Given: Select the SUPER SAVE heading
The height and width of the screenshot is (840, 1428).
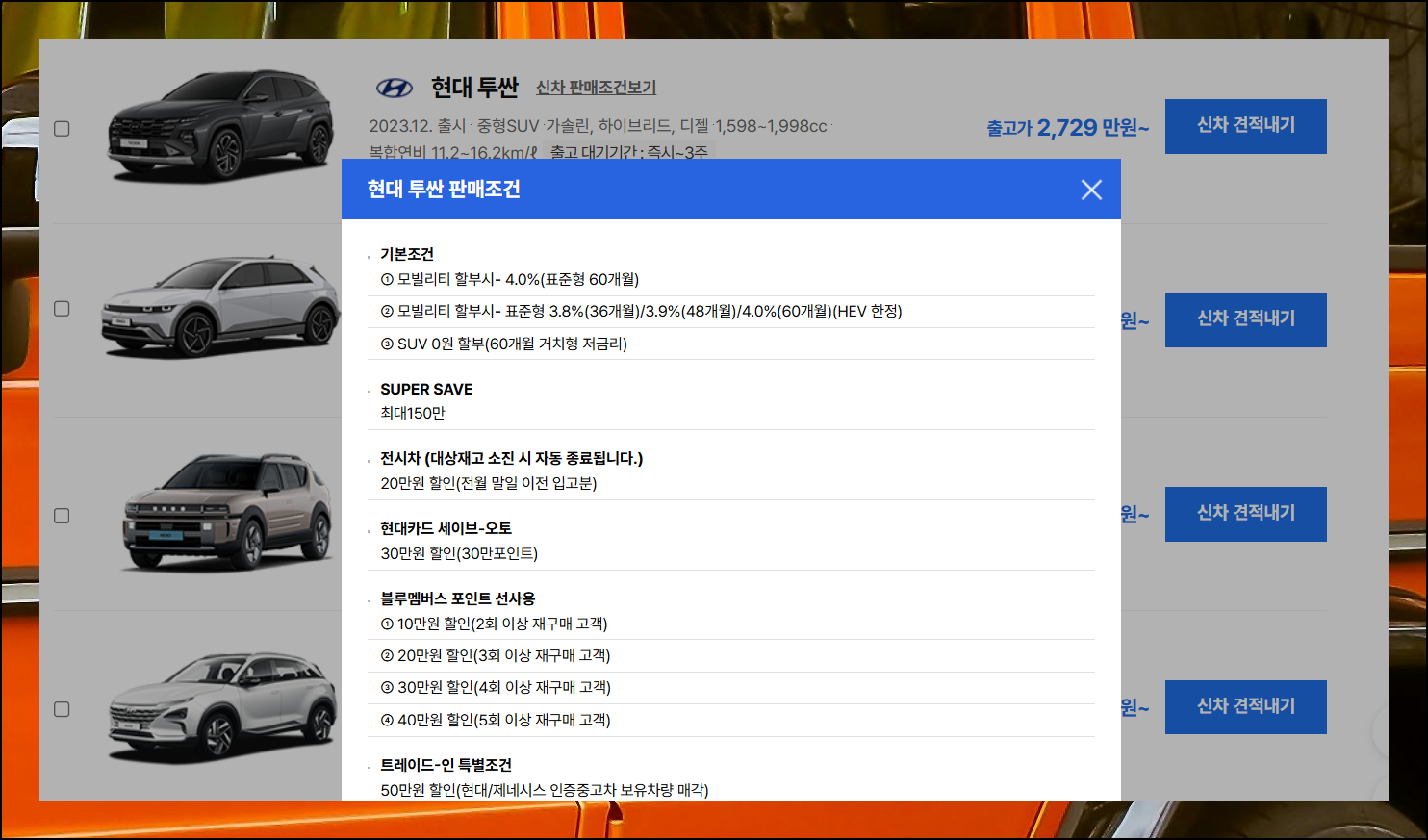Looking at the screenshot, I should [426, 389].
